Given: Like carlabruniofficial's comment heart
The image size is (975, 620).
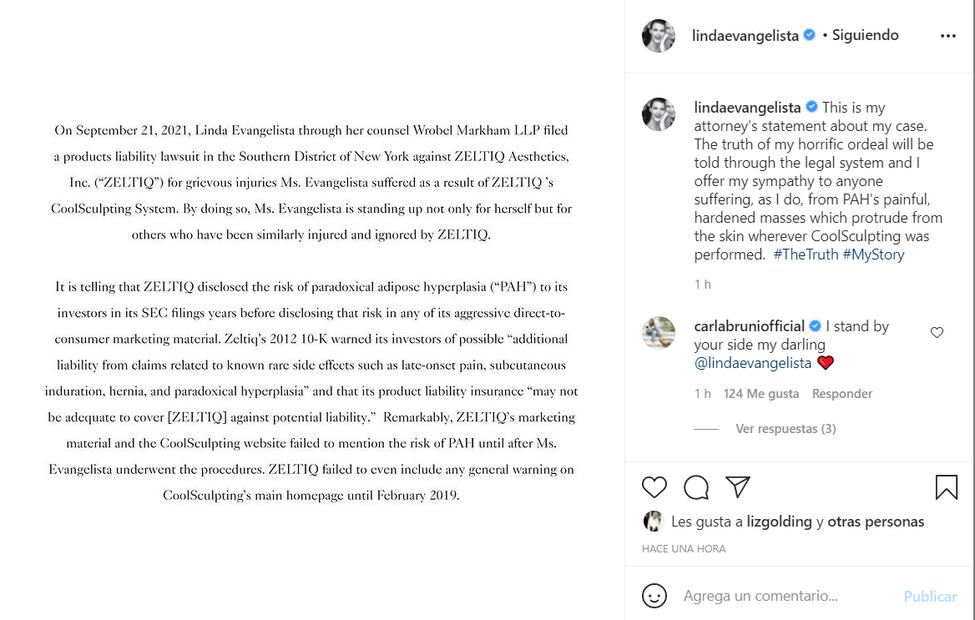Looking at the screenshot, I should click(937, 332).
